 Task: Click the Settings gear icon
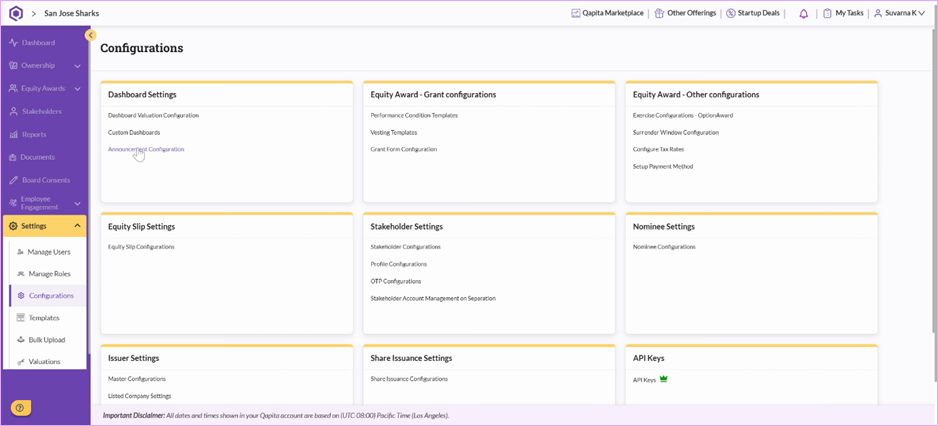[x=14, y=226]
